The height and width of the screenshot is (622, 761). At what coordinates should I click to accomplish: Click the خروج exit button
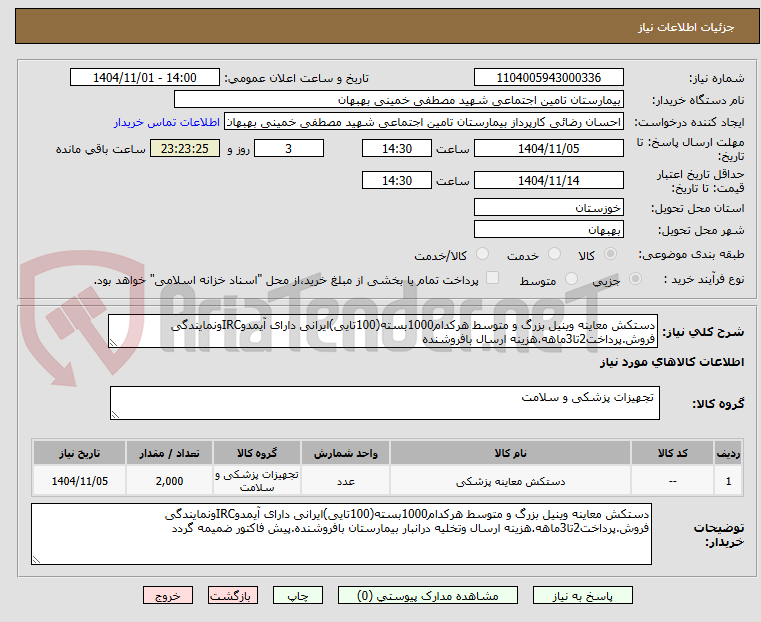pos(168,595)
